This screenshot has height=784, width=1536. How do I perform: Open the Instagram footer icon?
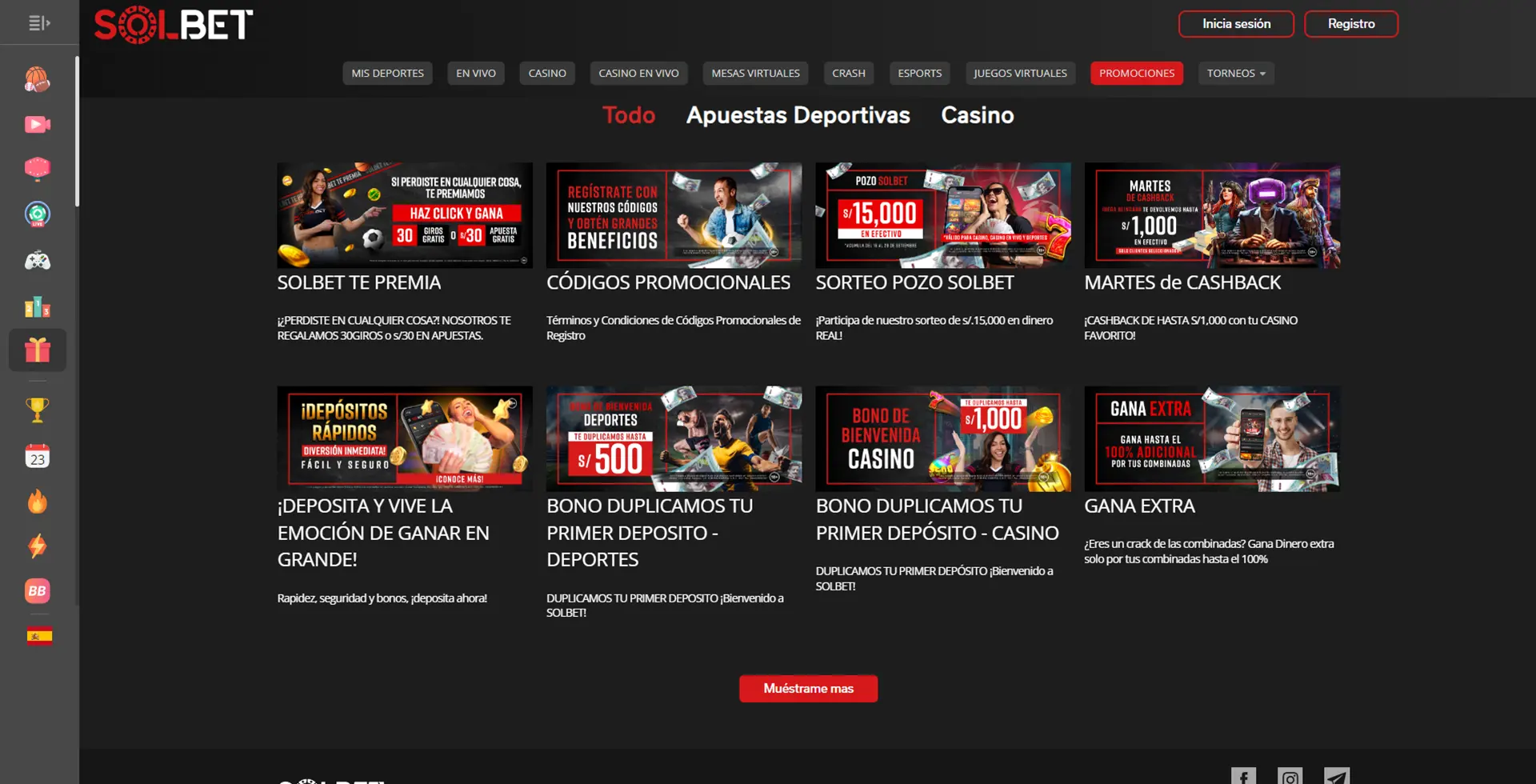point(1290,776)
